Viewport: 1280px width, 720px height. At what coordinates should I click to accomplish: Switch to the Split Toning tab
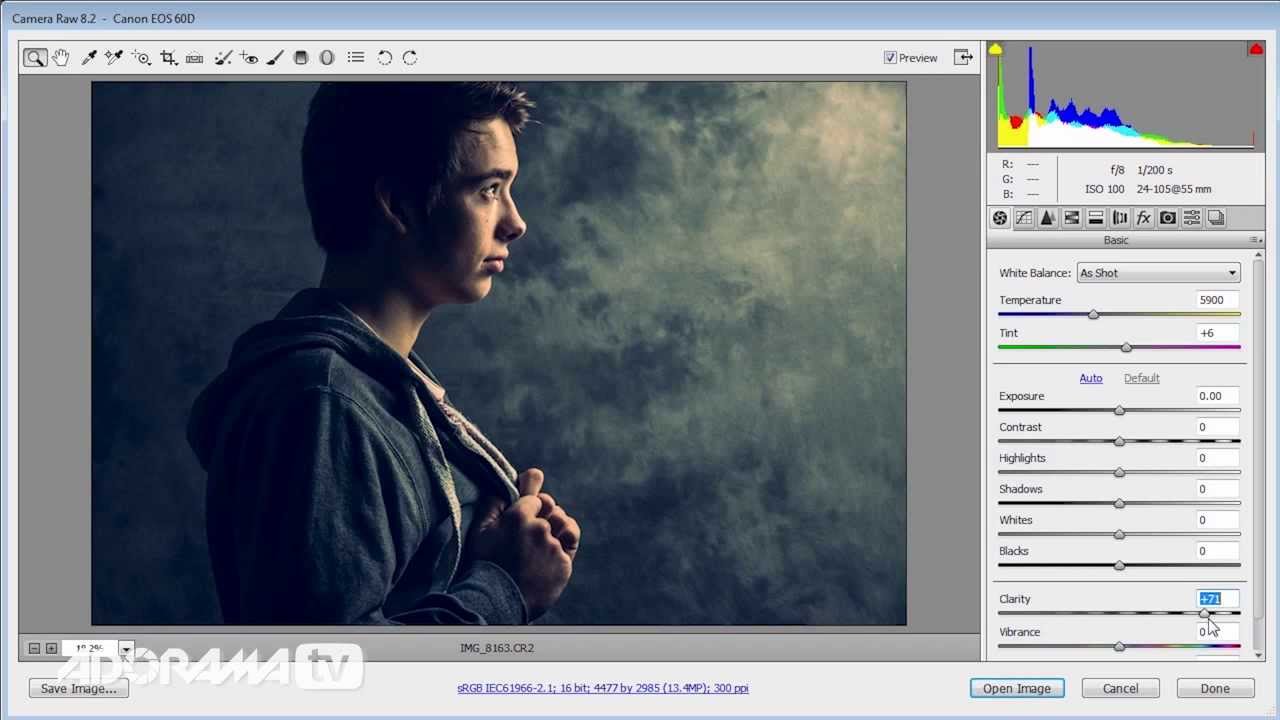pyautogui.click(x=1095, y=218)
